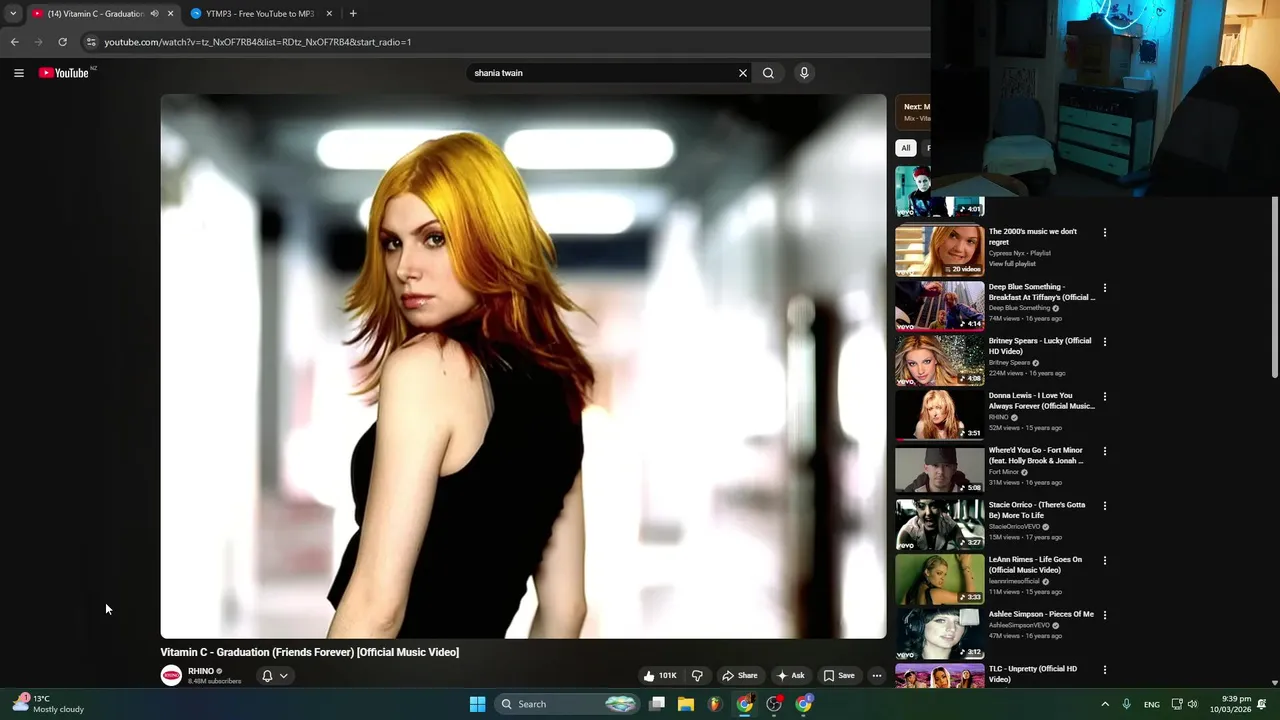Open the tab search dropdown arrow
The height and width of the screenshot is (720, 1280).
pyautogui.click(x=13, y=14)
